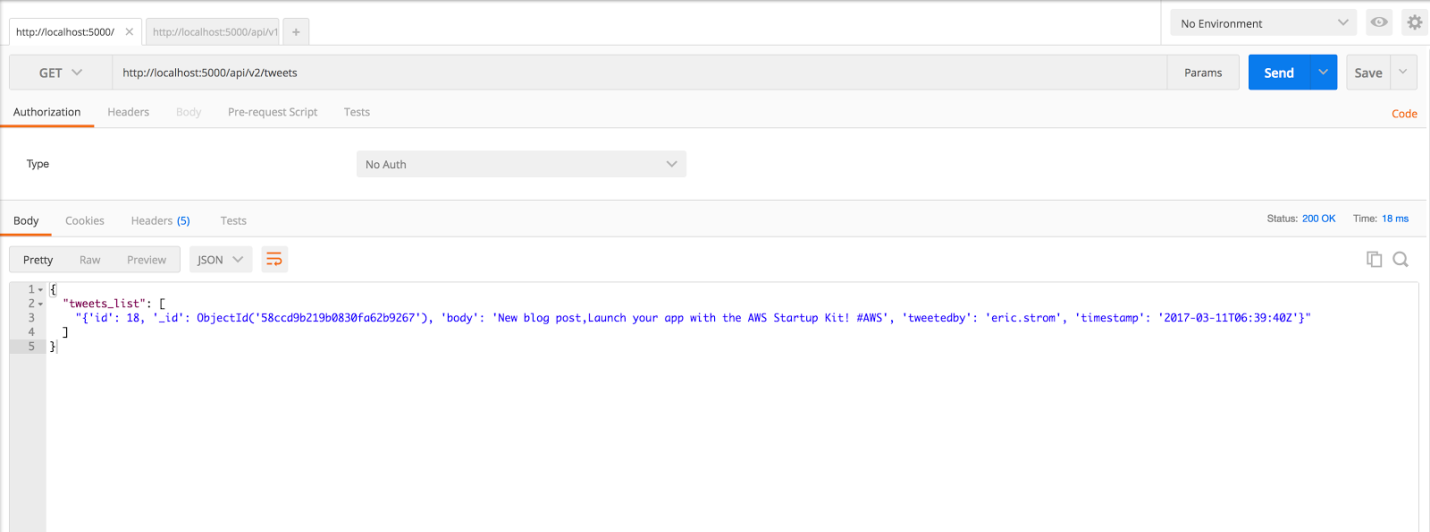Open the manage environments gear icon
The height and width of the screenshot is (532, 1430).
tap(1414, 22)
